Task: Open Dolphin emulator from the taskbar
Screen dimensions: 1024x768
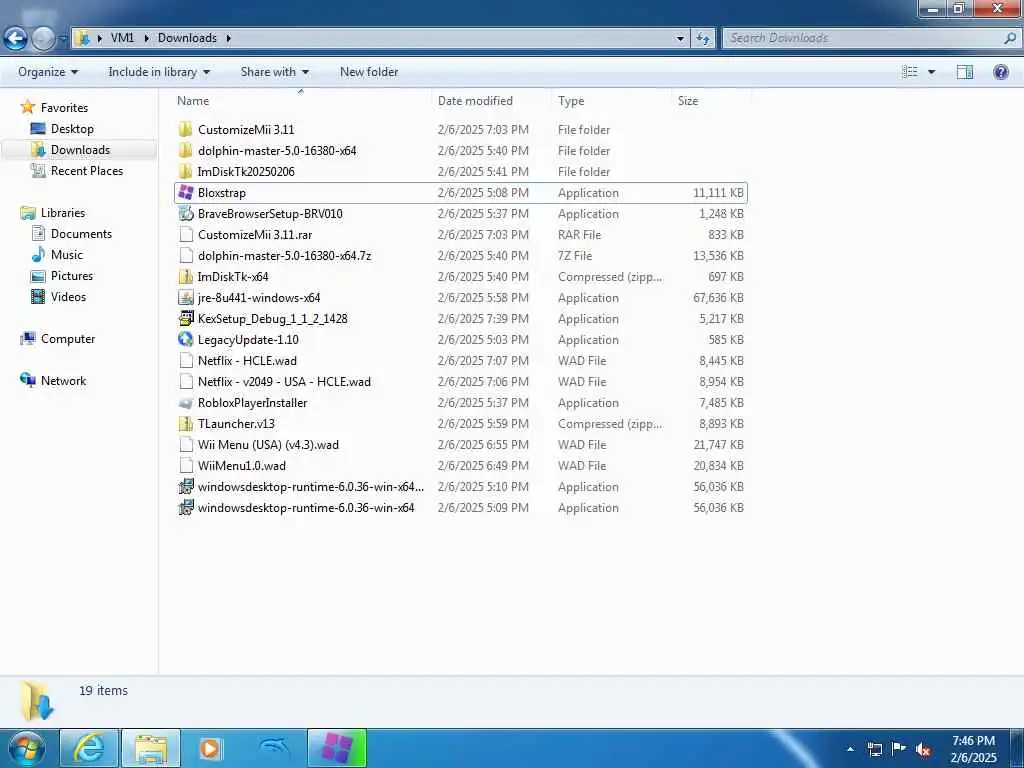Action: tap(274, 748)
